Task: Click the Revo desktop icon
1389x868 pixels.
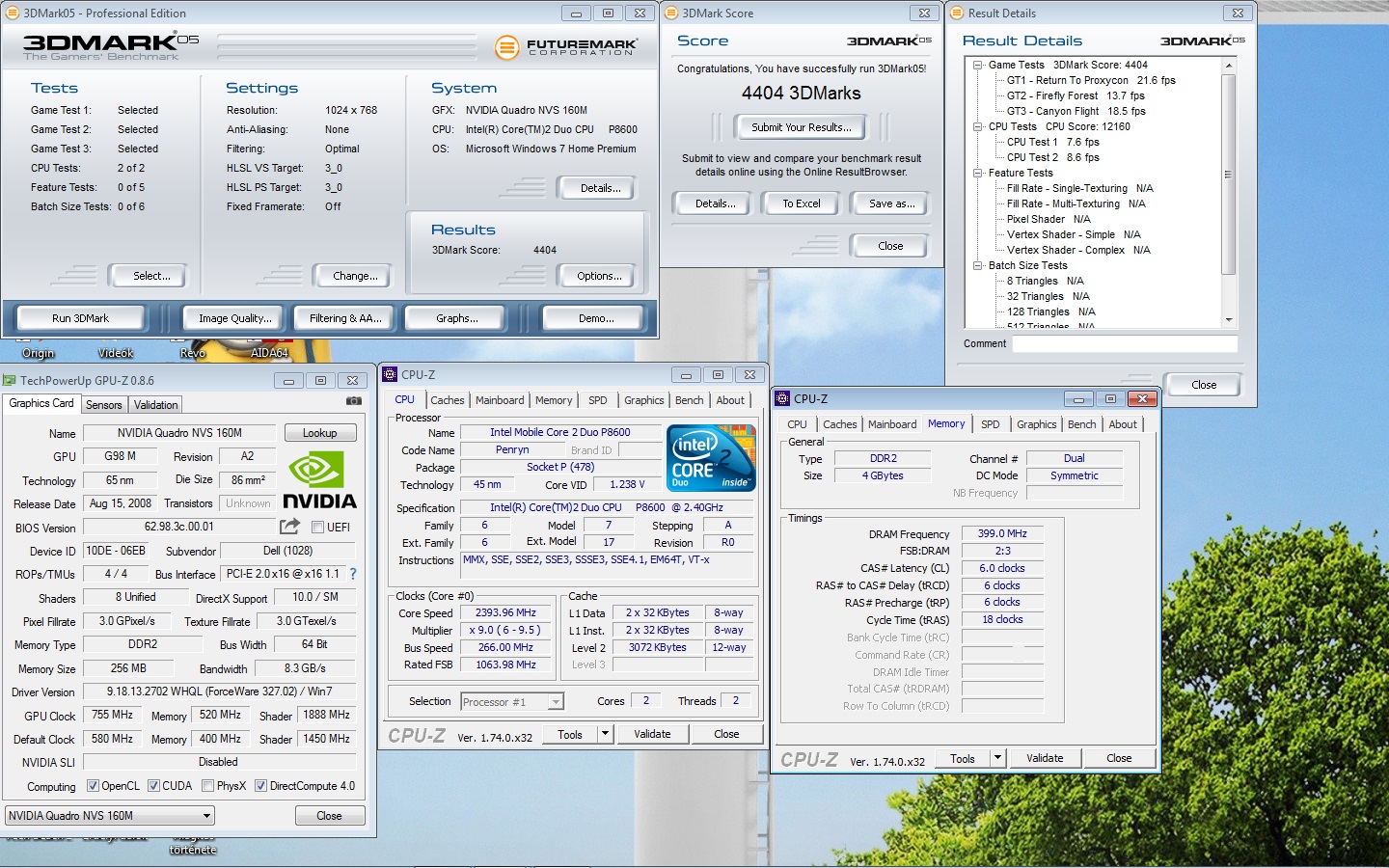Action: tap(193, 348)
